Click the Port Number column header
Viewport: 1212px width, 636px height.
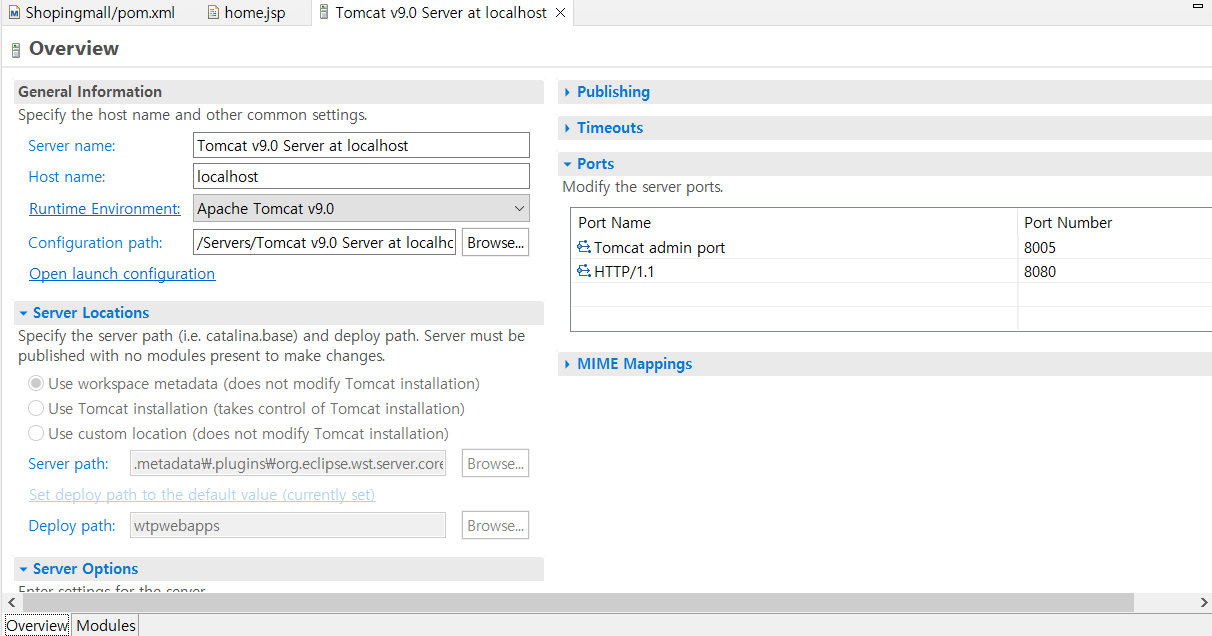[1114, 222]
